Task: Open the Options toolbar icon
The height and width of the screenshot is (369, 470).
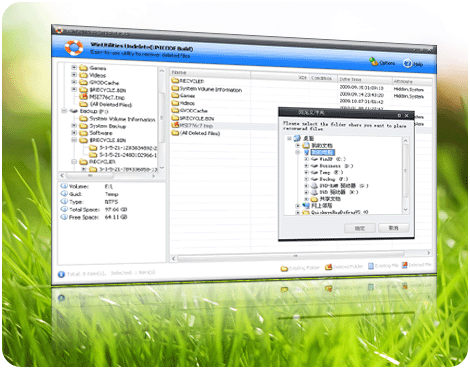Action: pos(373,61)
